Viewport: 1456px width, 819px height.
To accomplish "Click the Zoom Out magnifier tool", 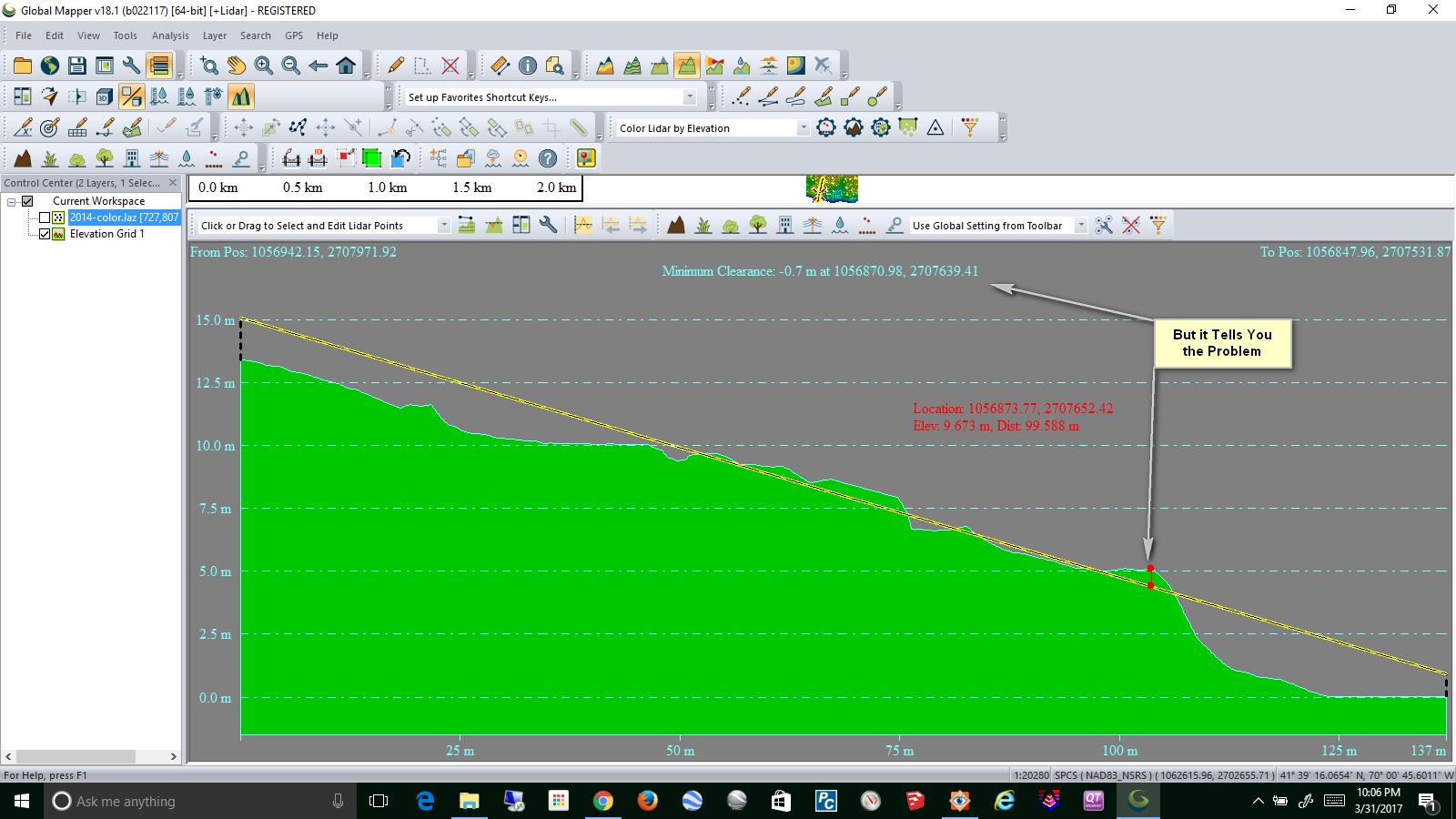I will click(x=291, y=66).
